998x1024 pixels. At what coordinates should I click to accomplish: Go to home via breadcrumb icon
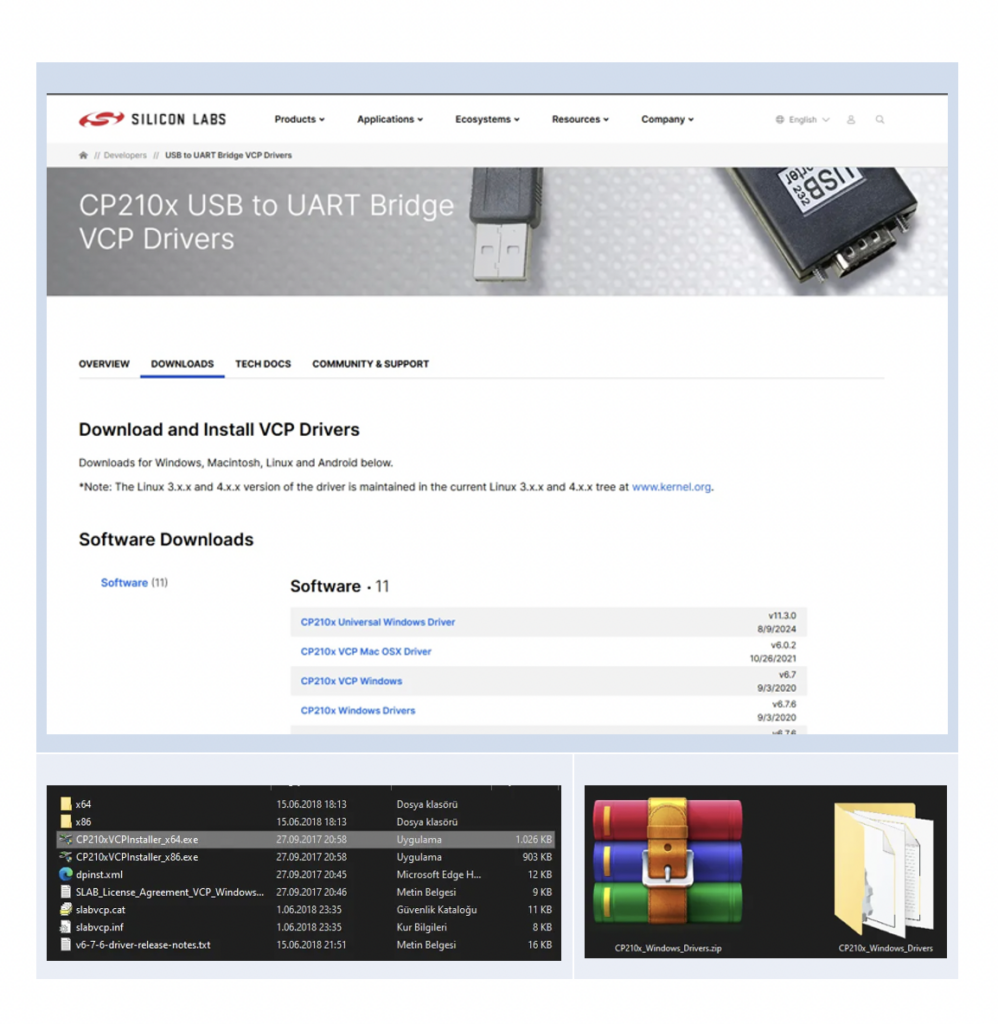coord(83,155)
